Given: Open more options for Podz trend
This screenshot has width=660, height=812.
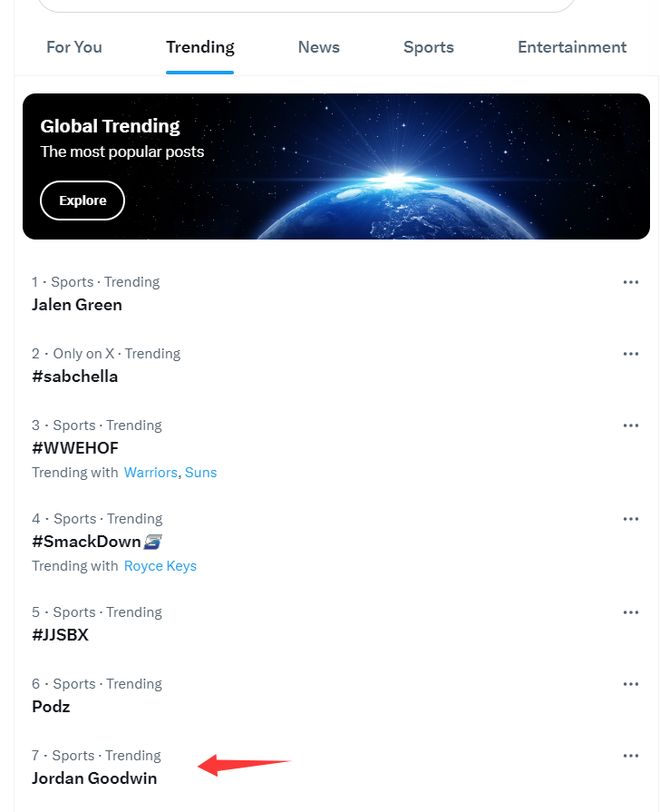Looking at the screenshot, I should pyautogui.click(x=630, y=684).
